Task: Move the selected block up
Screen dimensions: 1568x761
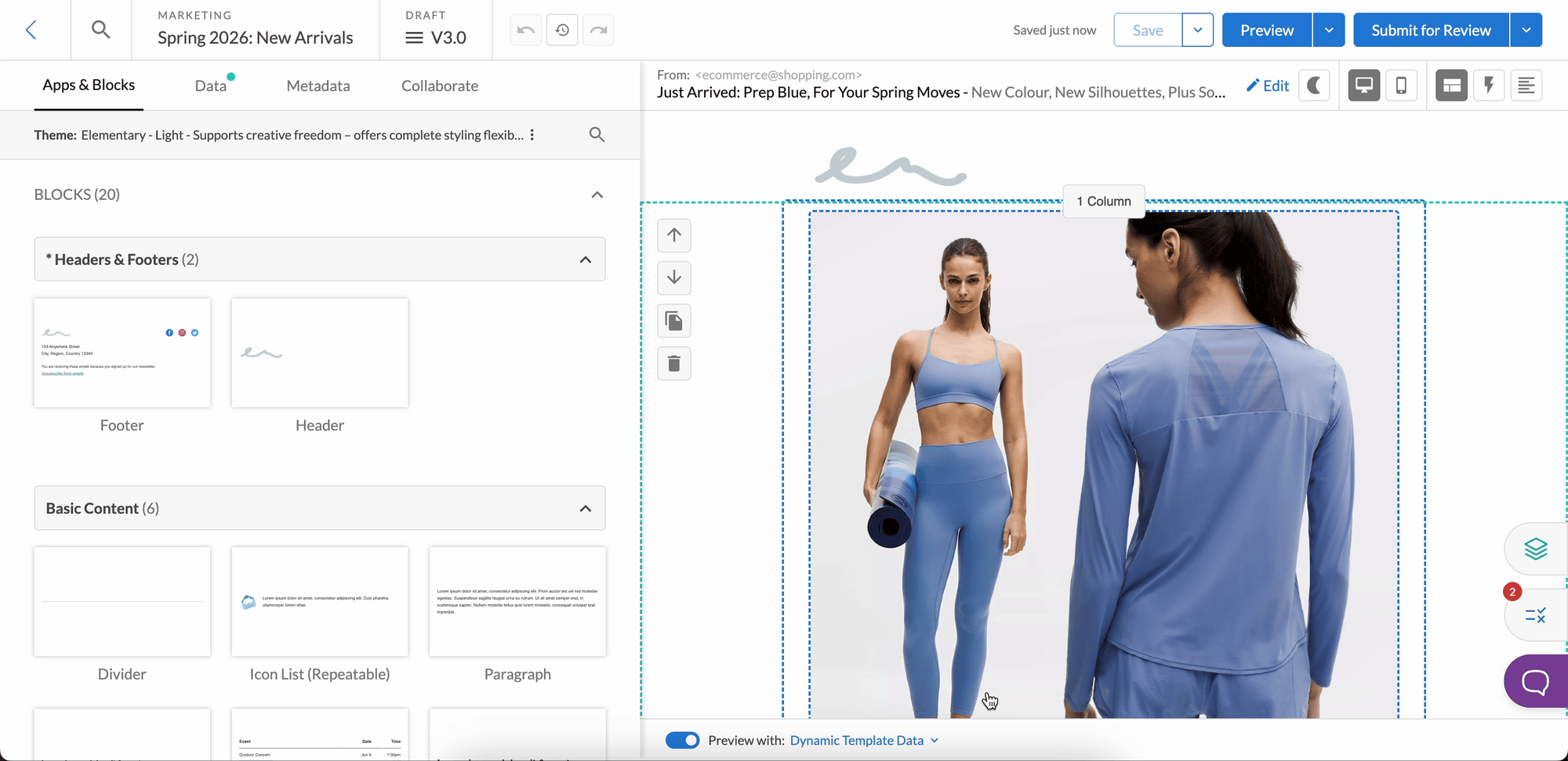Action: click(674, 235)
